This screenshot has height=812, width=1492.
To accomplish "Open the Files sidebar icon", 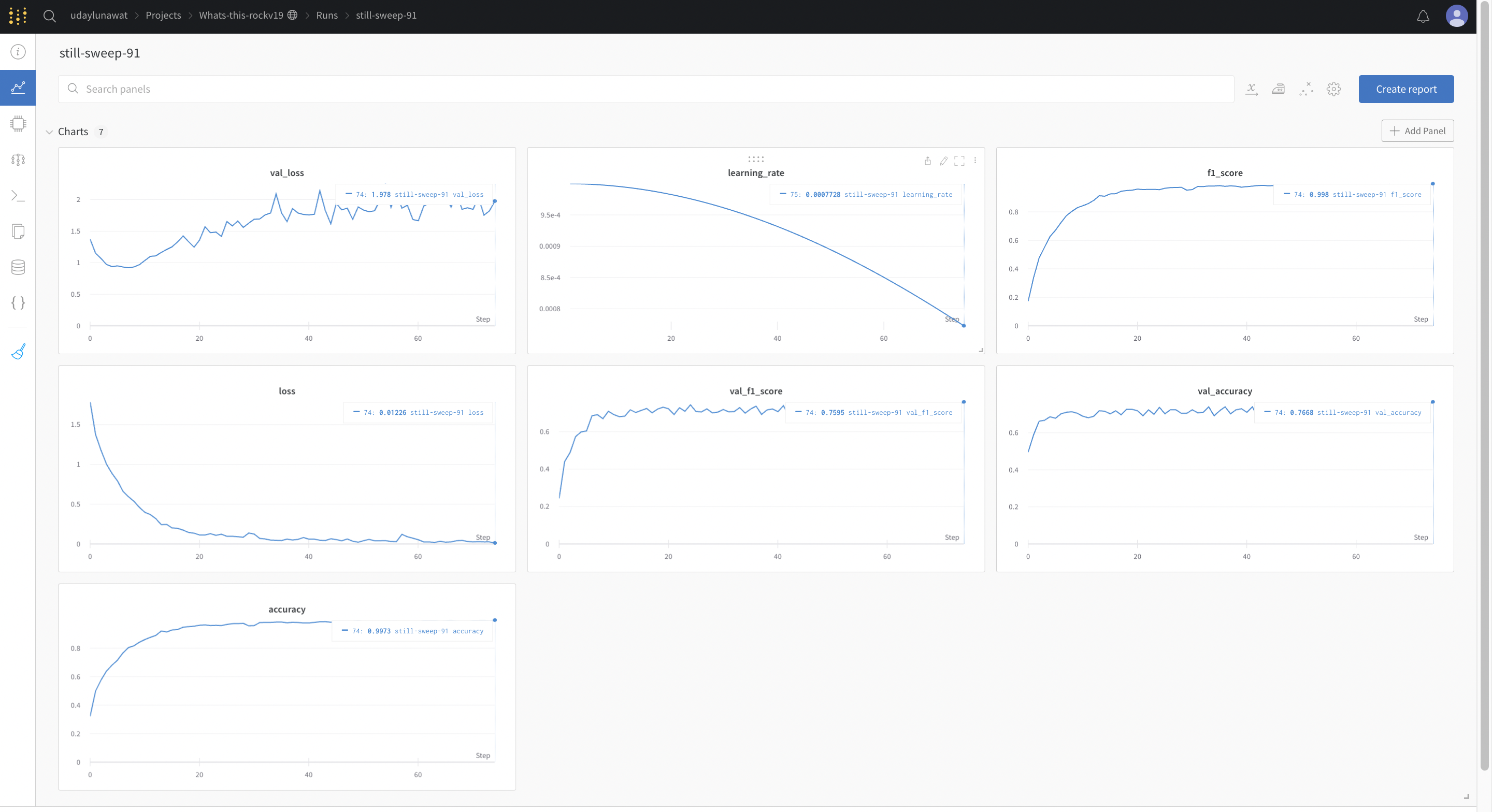I will click(x=18, y=231).
